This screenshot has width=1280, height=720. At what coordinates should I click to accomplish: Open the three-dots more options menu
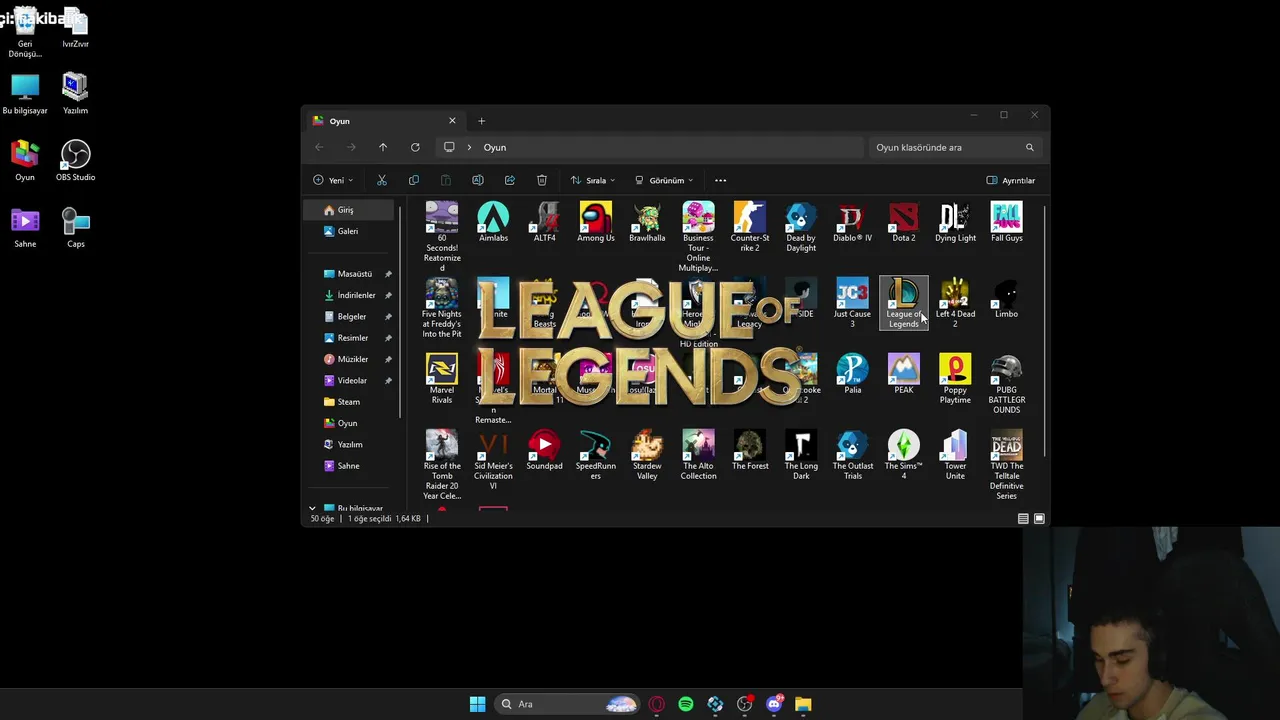point(720,180)
